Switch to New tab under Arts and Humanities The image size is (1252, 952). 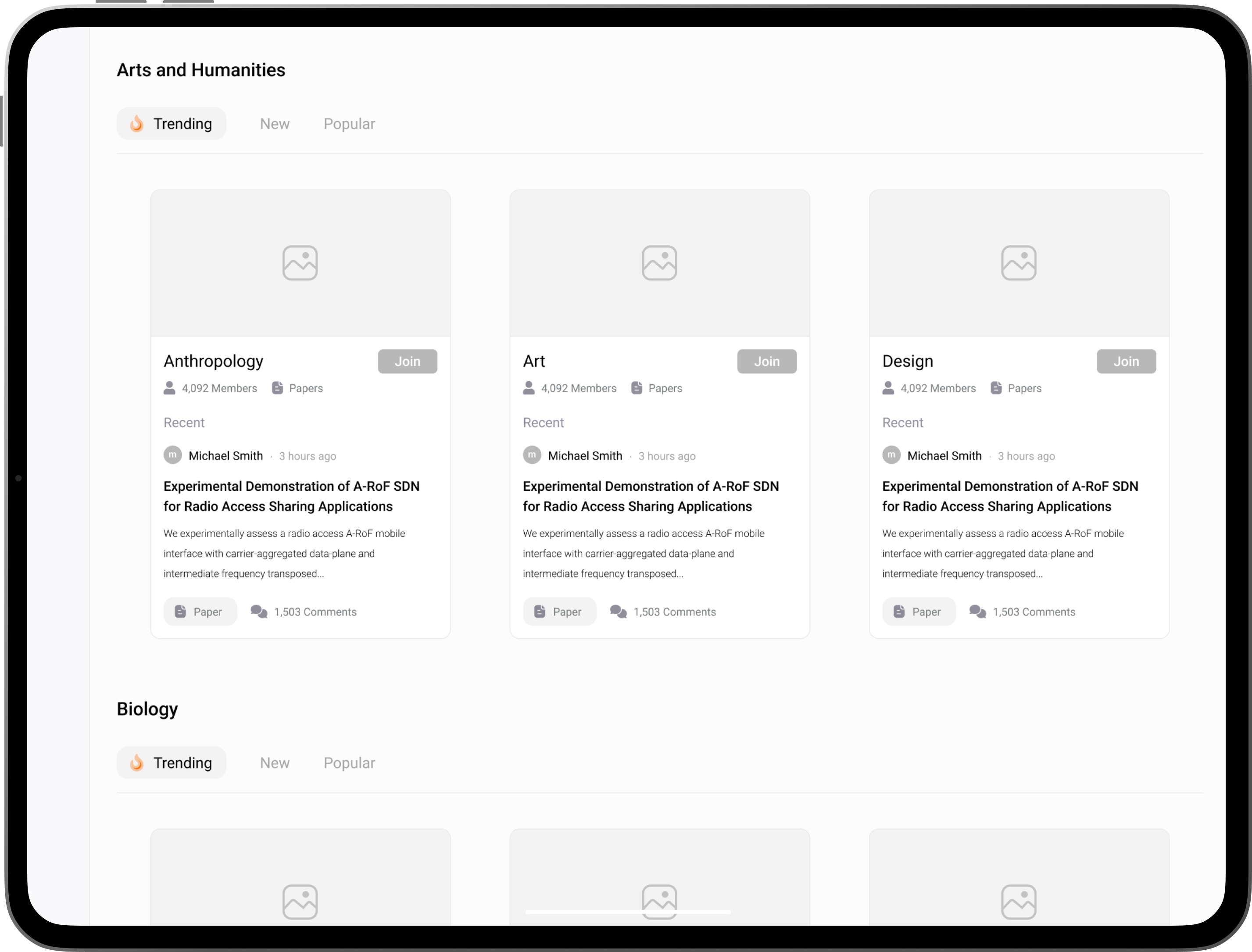tap(275, 124)
